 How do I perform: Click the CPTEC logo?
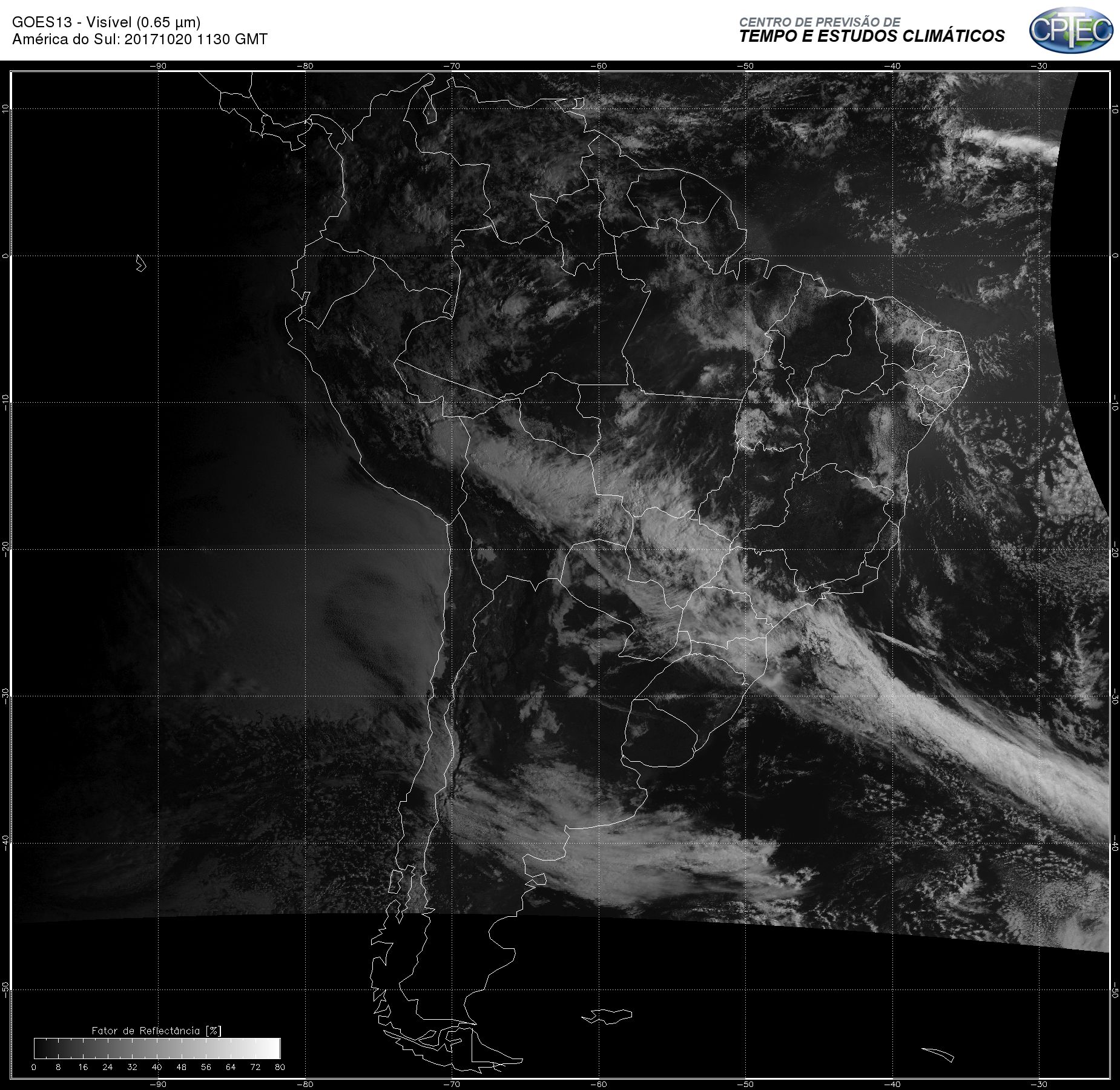coord(1071,30)
